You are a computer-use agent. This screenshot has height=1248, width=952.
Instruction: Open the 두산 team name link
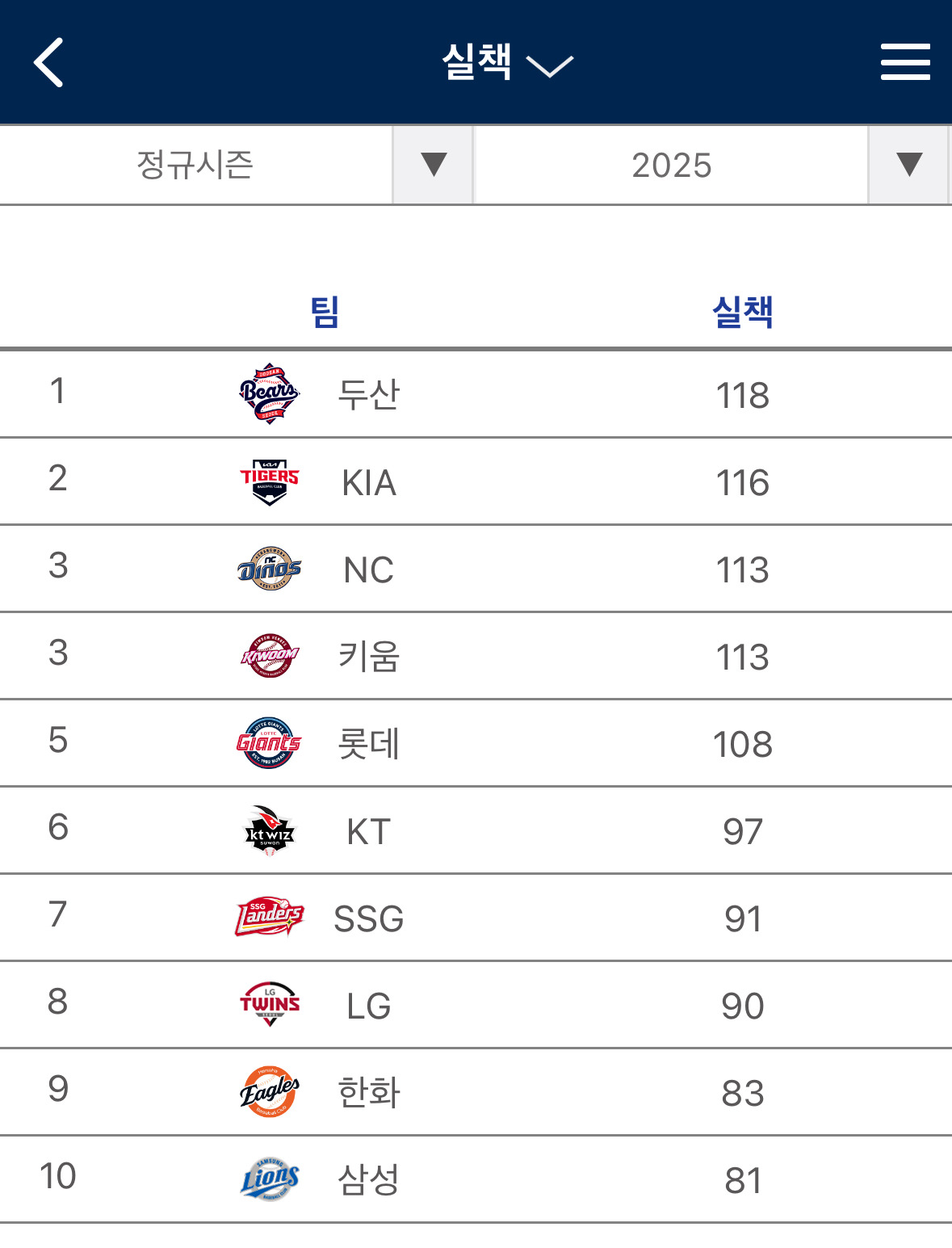(x=368, y=395)
